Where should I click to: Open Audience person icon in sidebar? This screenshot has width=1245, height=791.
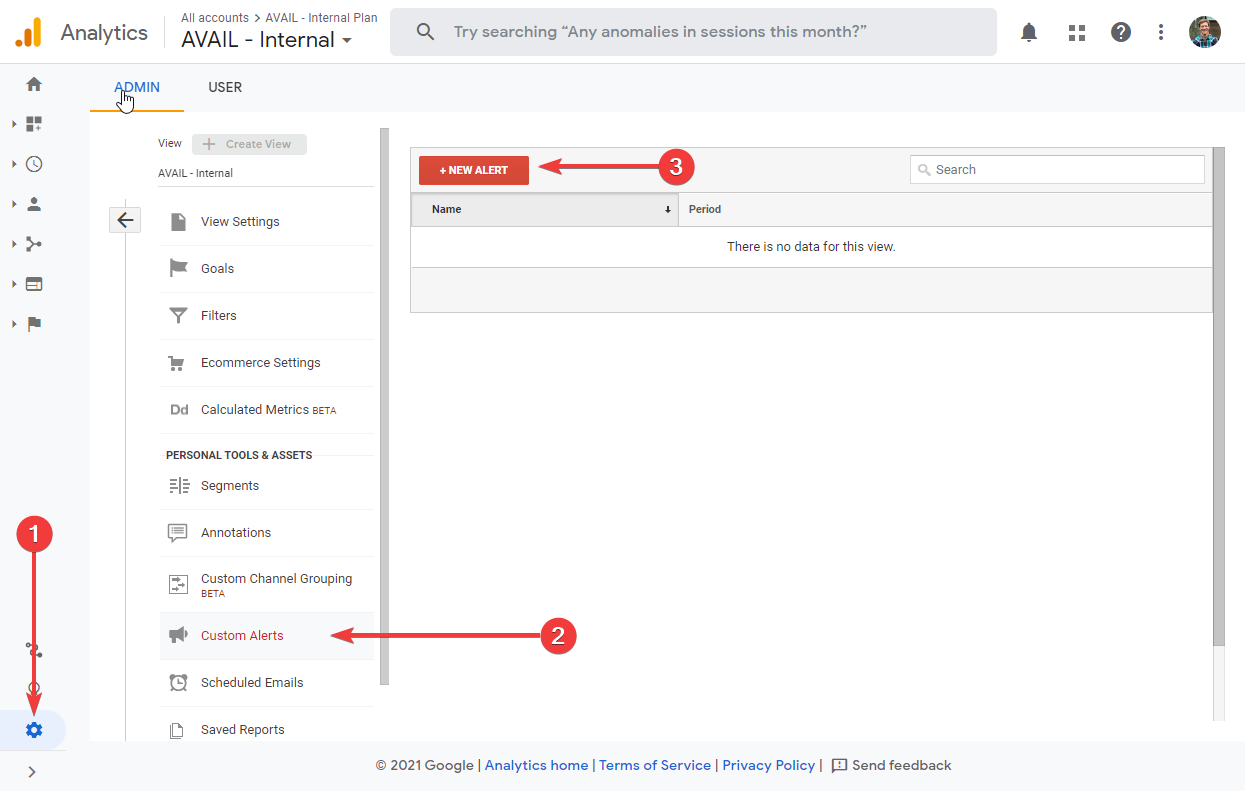click(x=34, y=204)
